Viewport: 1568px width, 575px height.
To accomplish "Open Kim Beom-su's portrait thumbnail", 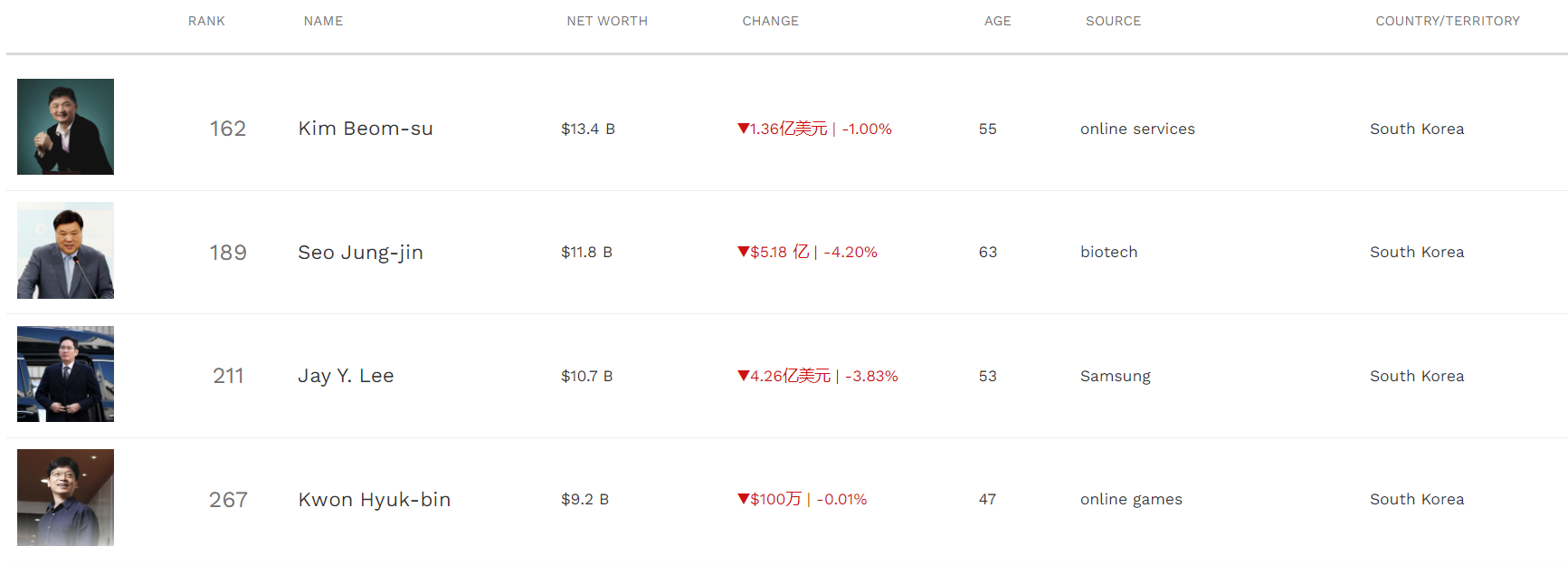I will tap(65, 127).
